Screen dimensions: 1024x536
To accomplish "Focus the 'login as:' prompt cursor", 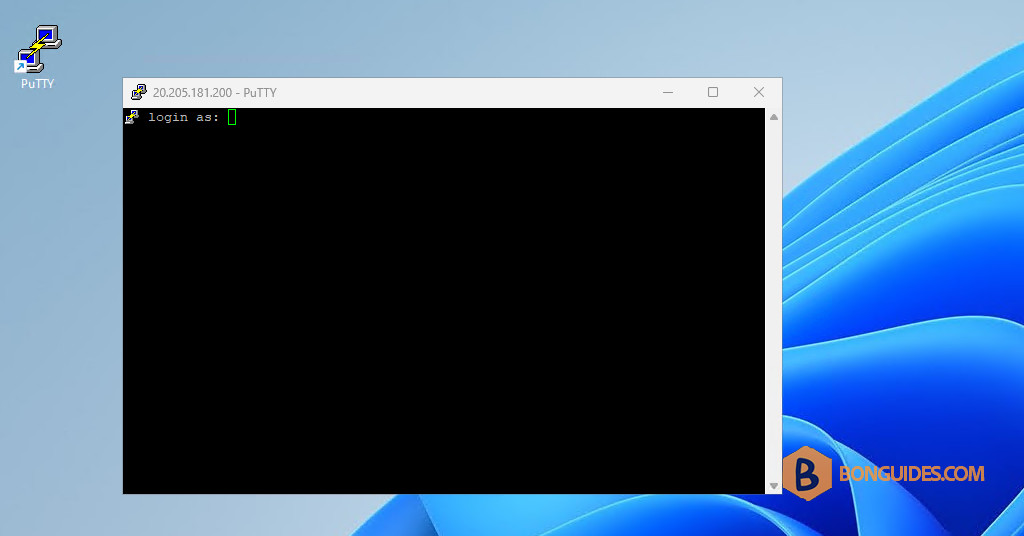I will pyautogui.click(x=232, y=117).
